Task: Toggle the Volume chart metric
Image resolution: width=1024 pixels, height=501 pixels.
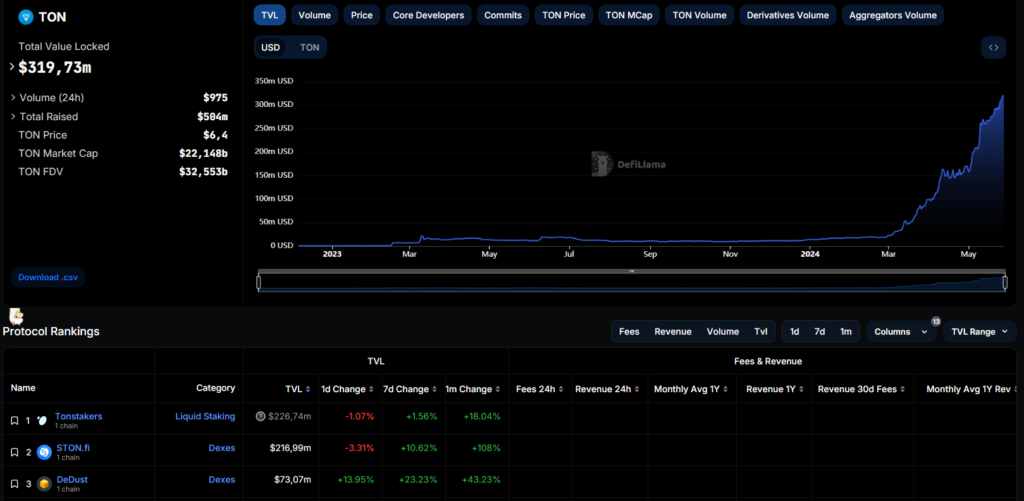Action: (x=314, y=15)
